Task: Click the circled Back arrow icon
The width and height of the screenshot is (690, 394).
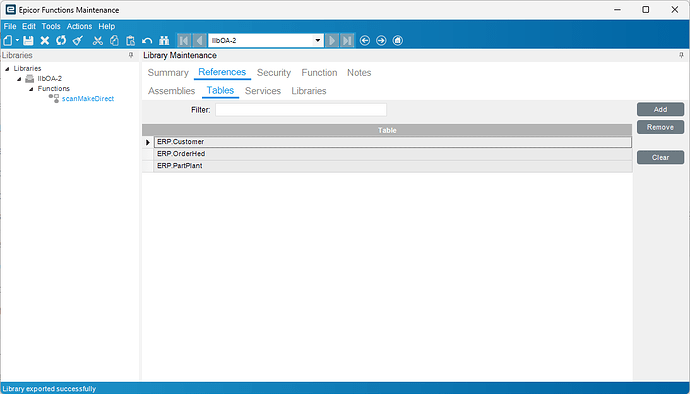Action: coord(365,41)
